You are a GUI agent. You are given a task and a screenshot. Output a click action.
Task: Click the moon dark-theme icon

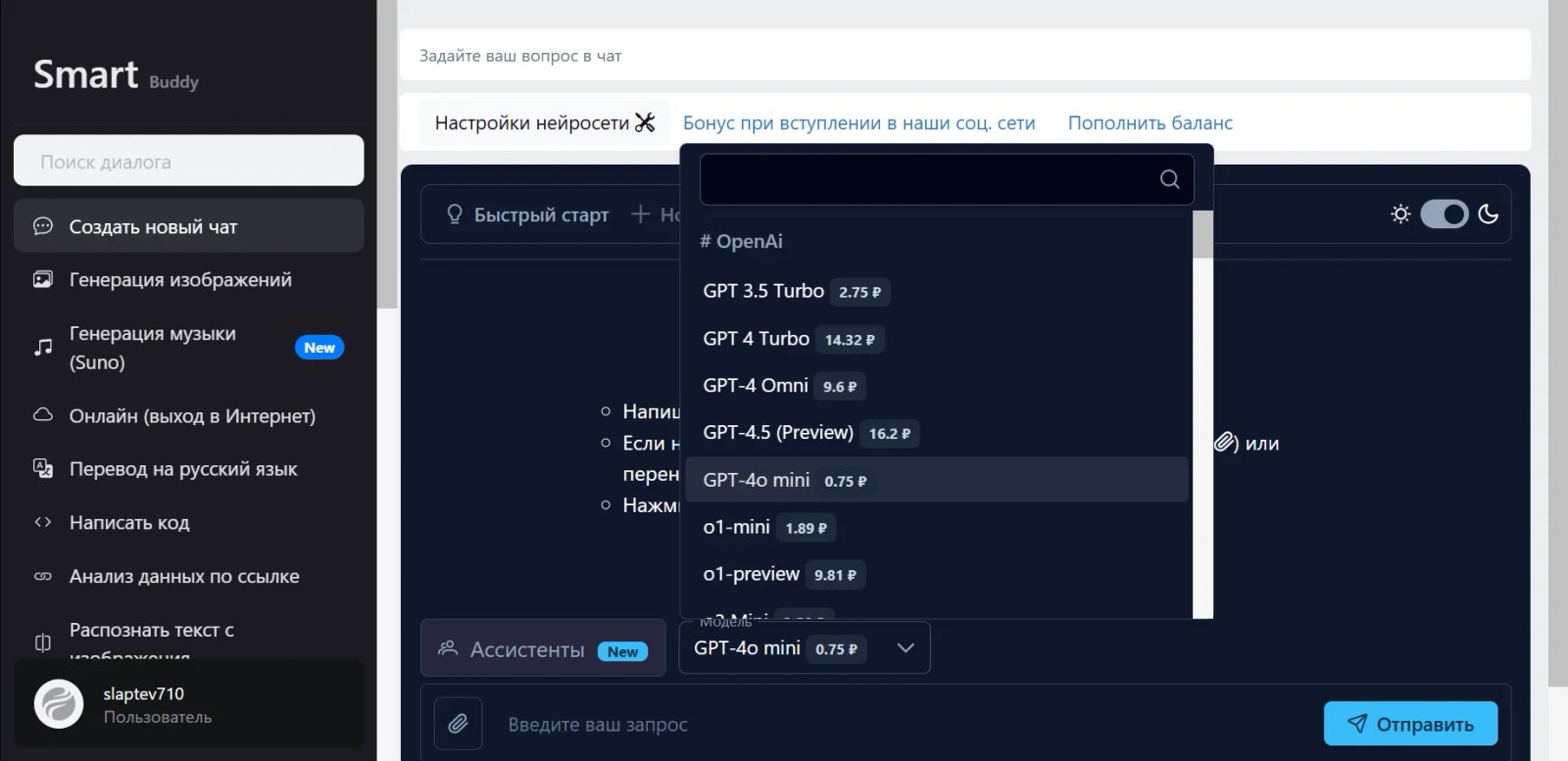1488,214
